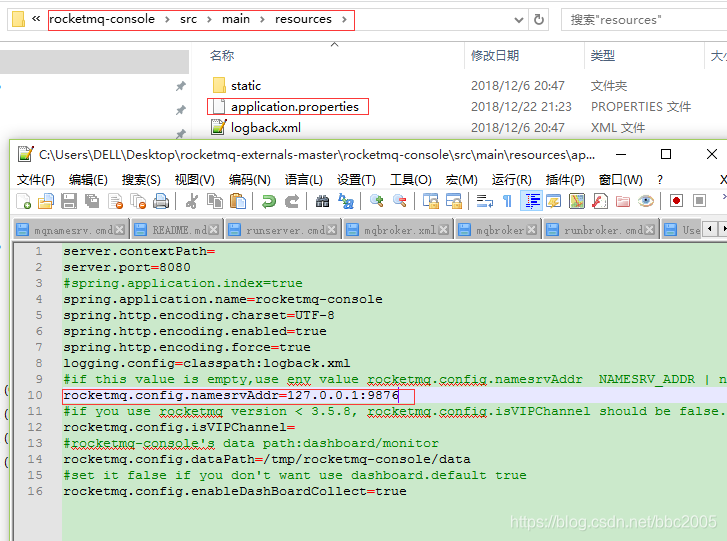727x541 pixels.
Task: Expand chevron after main breadcrumb
Action: [262, 19]
